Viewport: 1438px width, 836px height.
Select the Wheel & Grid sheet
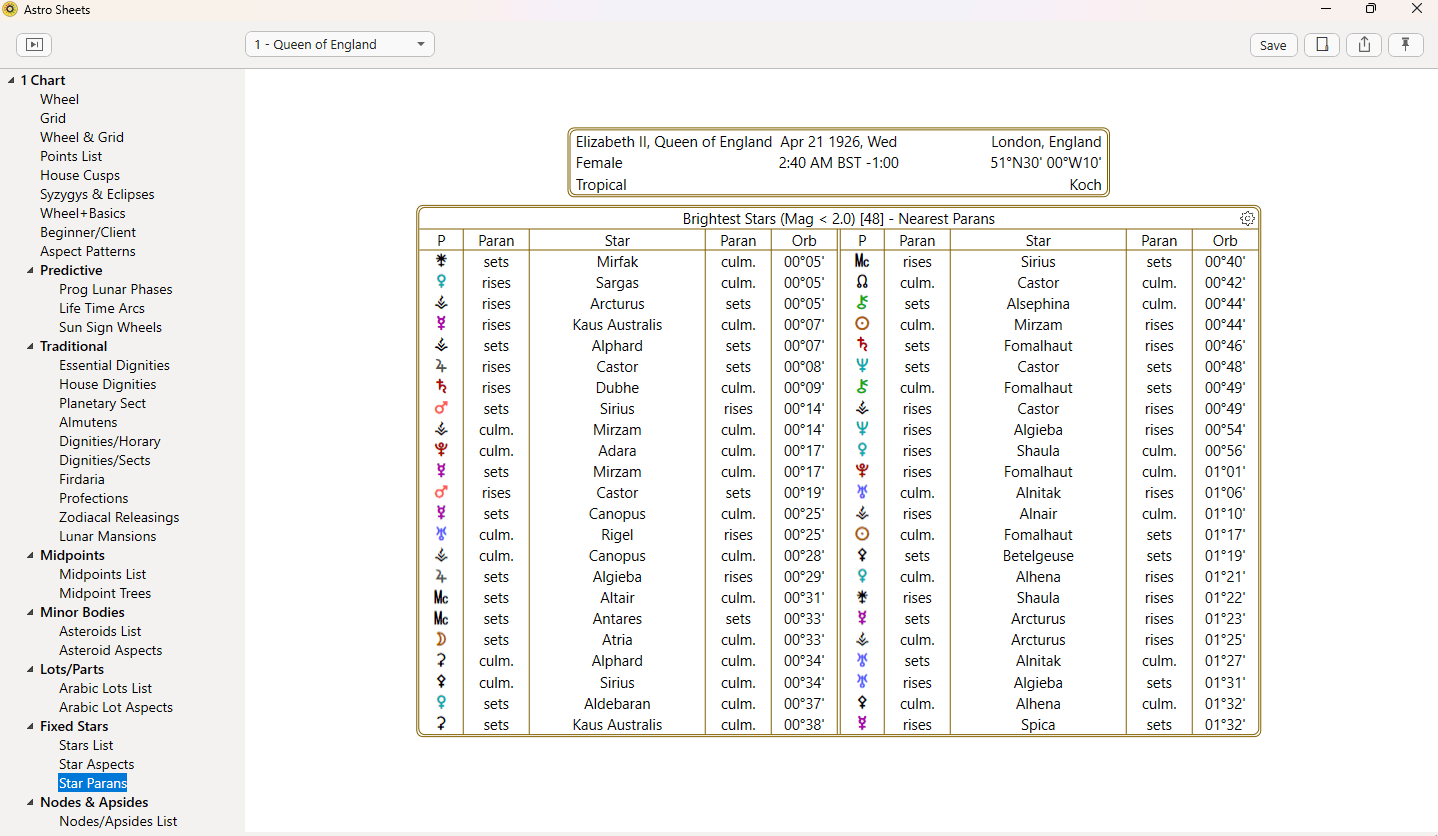coord(82,137)
